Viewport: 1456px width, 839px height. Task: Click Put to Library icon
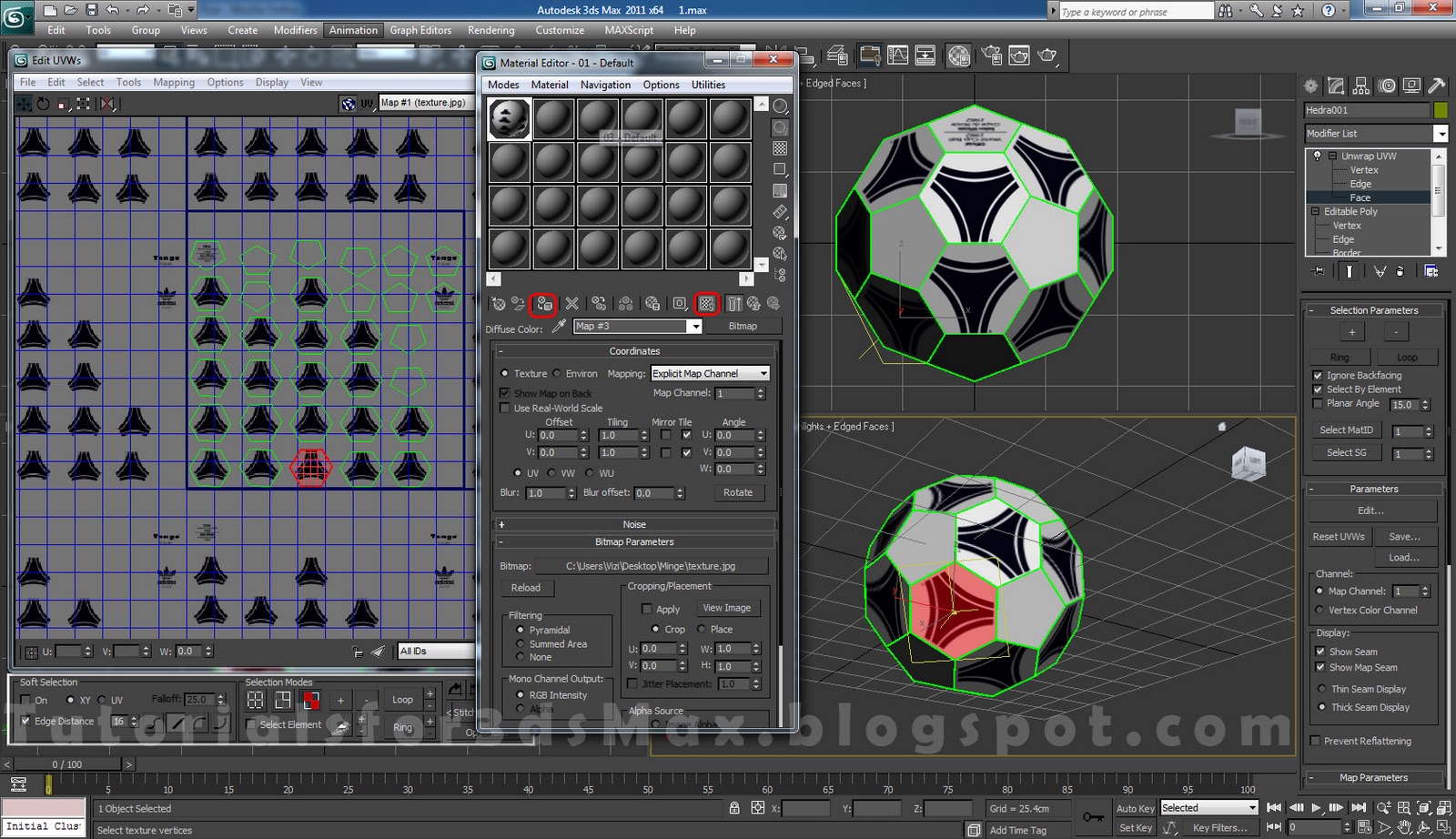(652, 304)
